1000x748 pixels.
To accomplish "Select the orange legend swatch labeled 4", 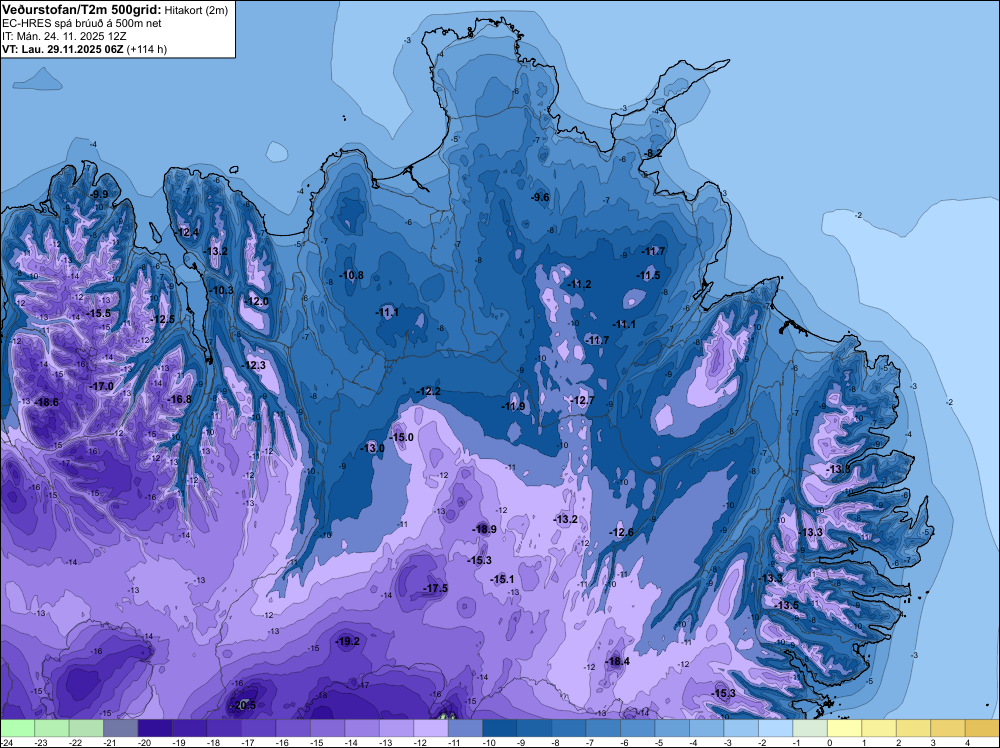I will point(982,729).
